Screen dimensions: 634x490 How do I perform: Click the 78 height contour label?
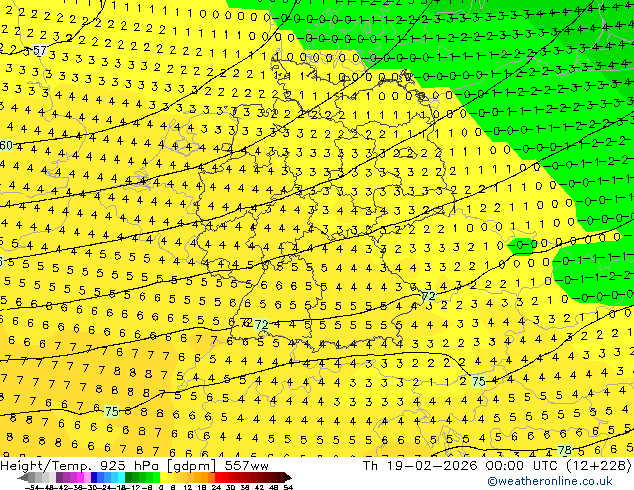point(564,450)
